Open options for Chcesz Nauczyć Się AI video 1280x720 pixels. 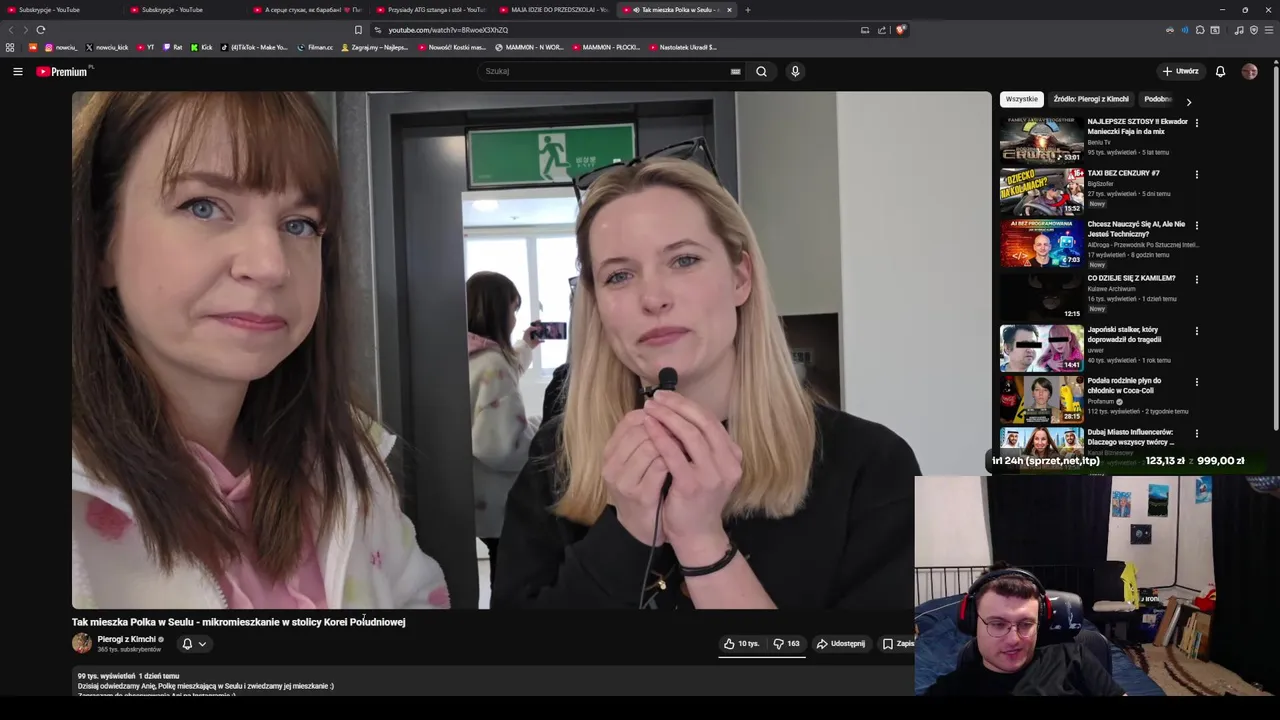click(1197, 226)
